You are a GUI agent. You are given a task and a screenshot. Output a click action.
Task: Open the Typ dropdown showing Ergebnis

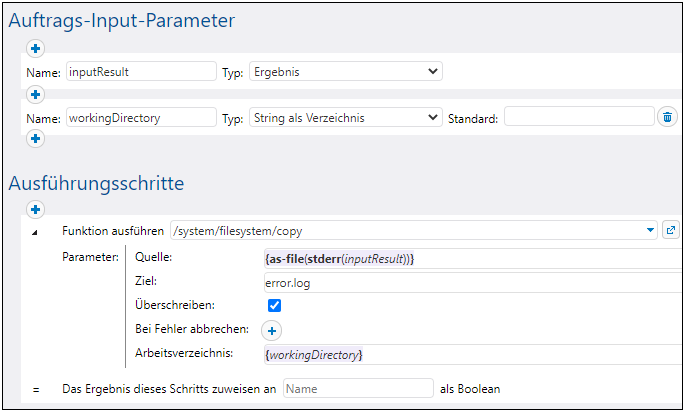[x=345, y=71]
